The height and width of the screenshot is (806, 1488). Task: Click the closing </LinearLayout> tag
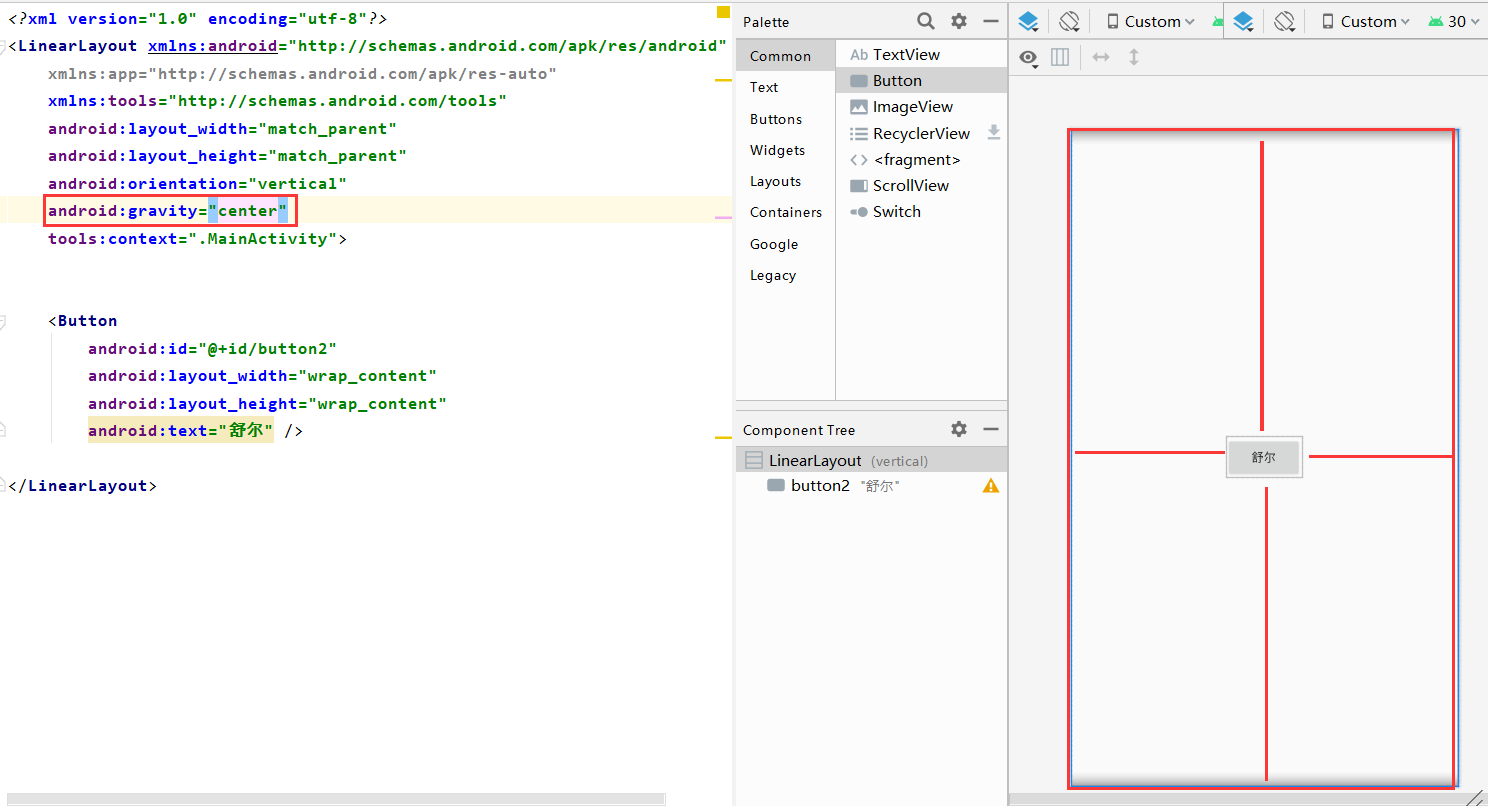point(83,486)
